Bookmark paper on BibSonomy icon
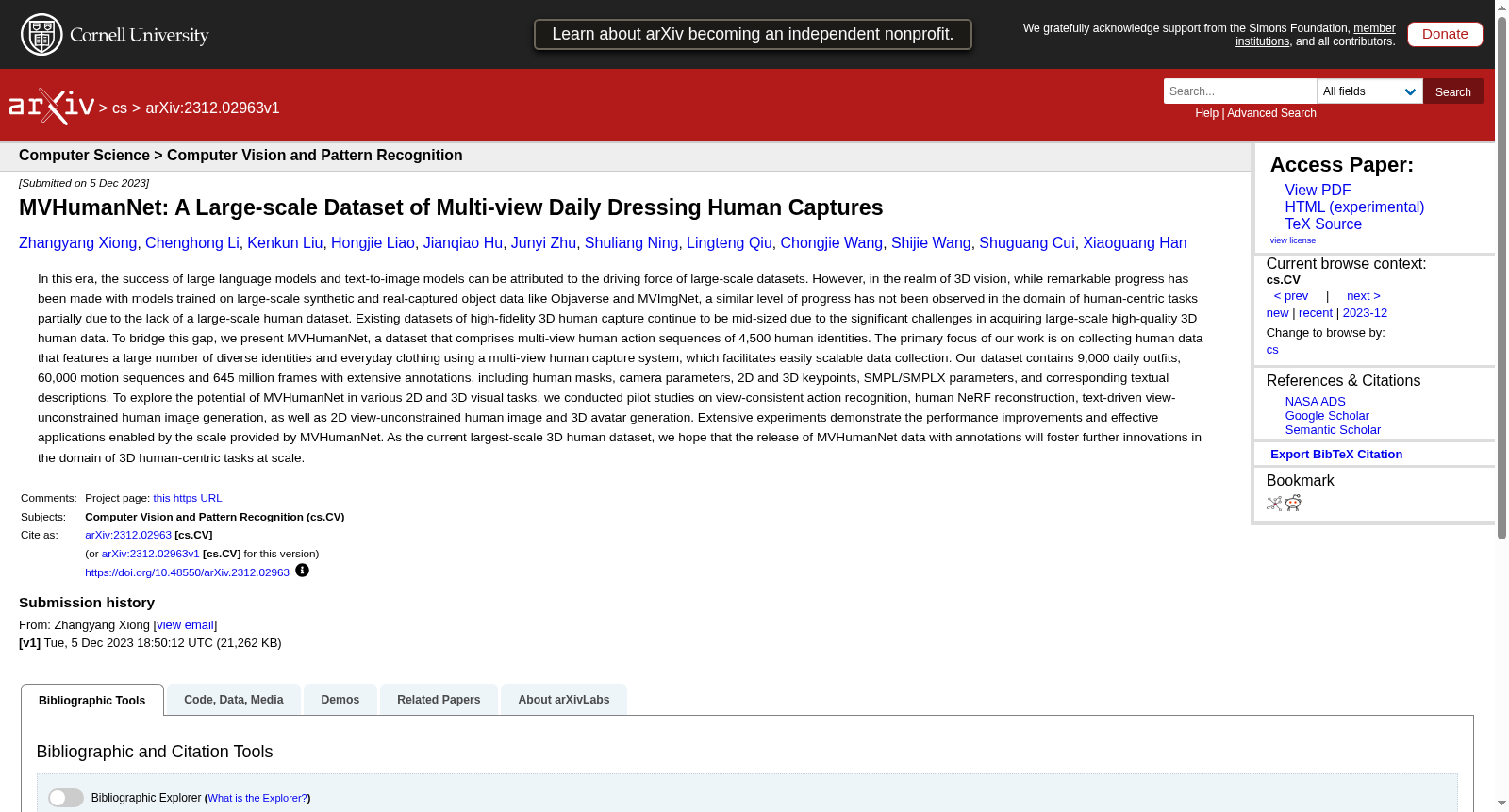Screen dimensions: 1509x812 click(x=1274, y=504)
